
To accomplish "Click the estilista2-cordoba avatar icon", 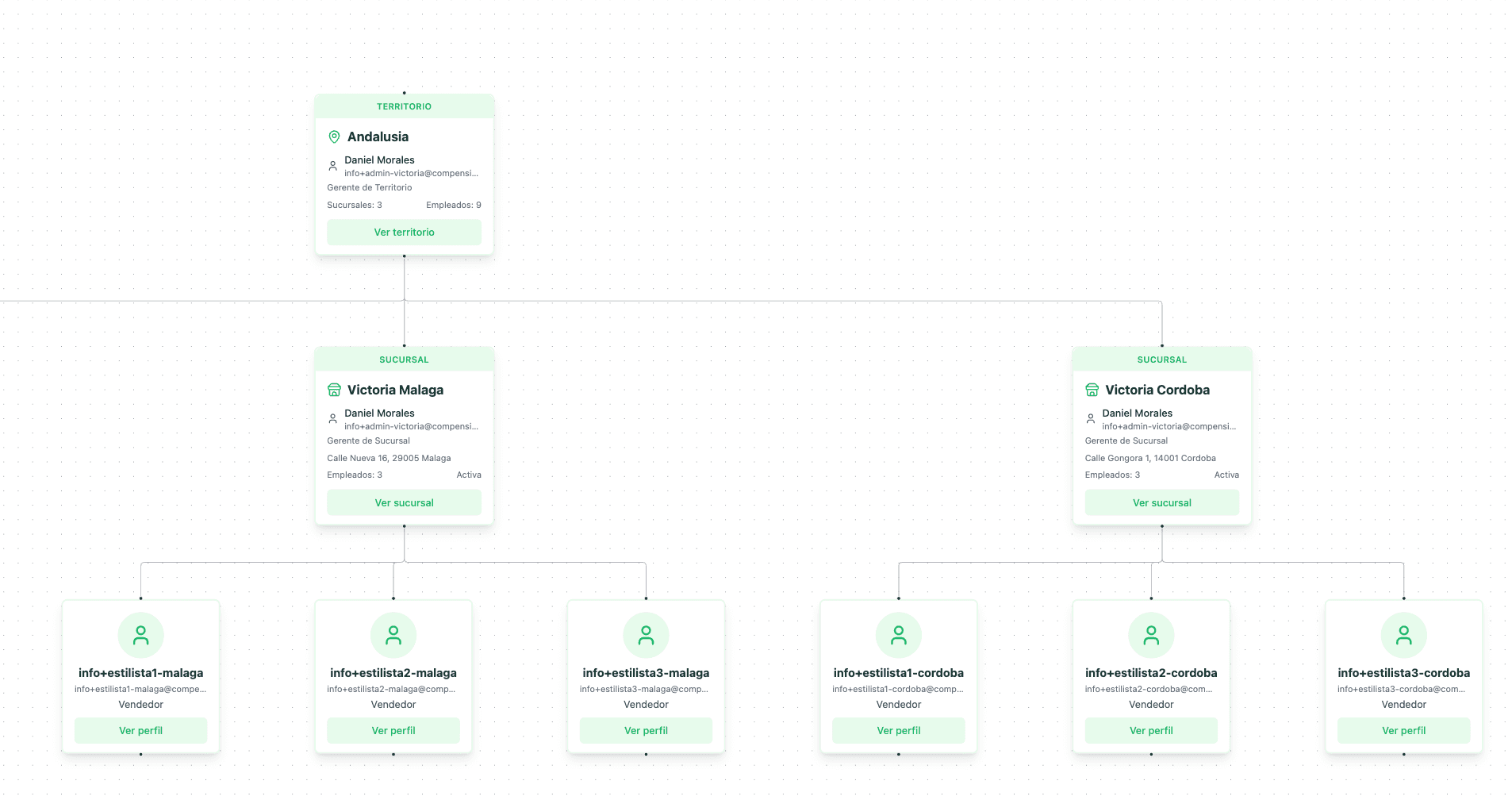I will (1151, 635).
